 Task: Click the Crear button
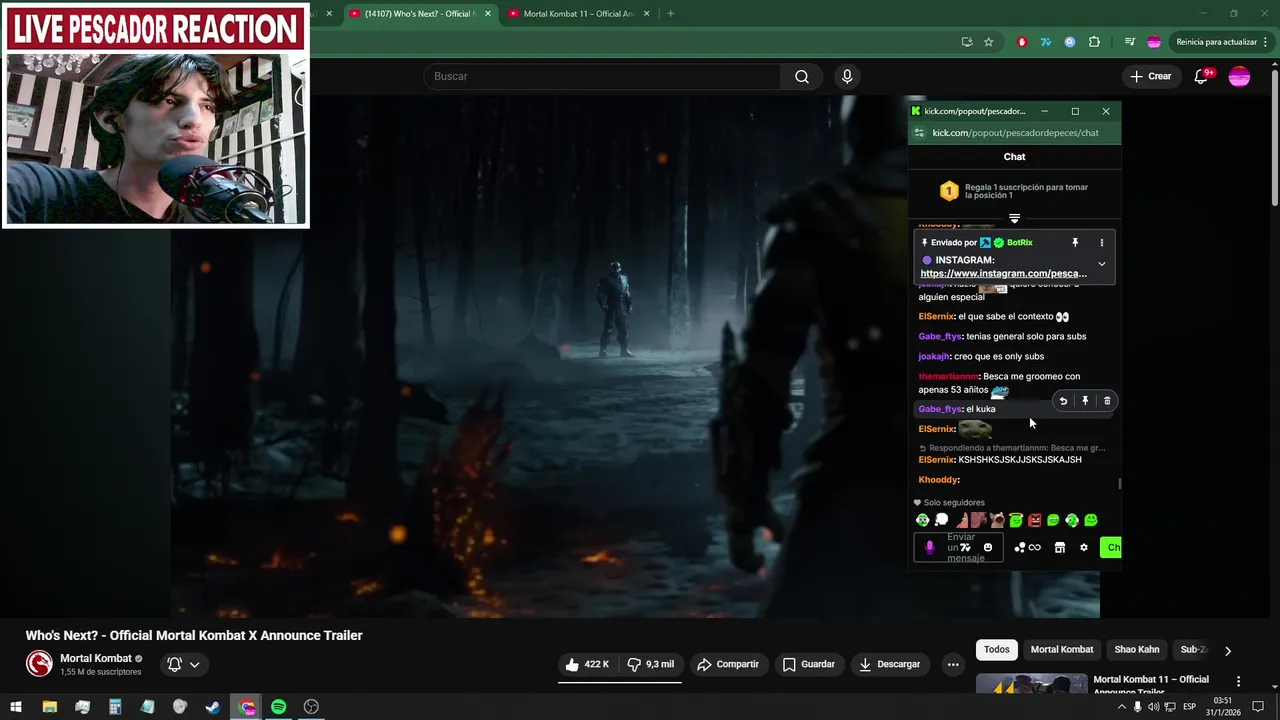pyautogui.click(x=1150, y=77)
